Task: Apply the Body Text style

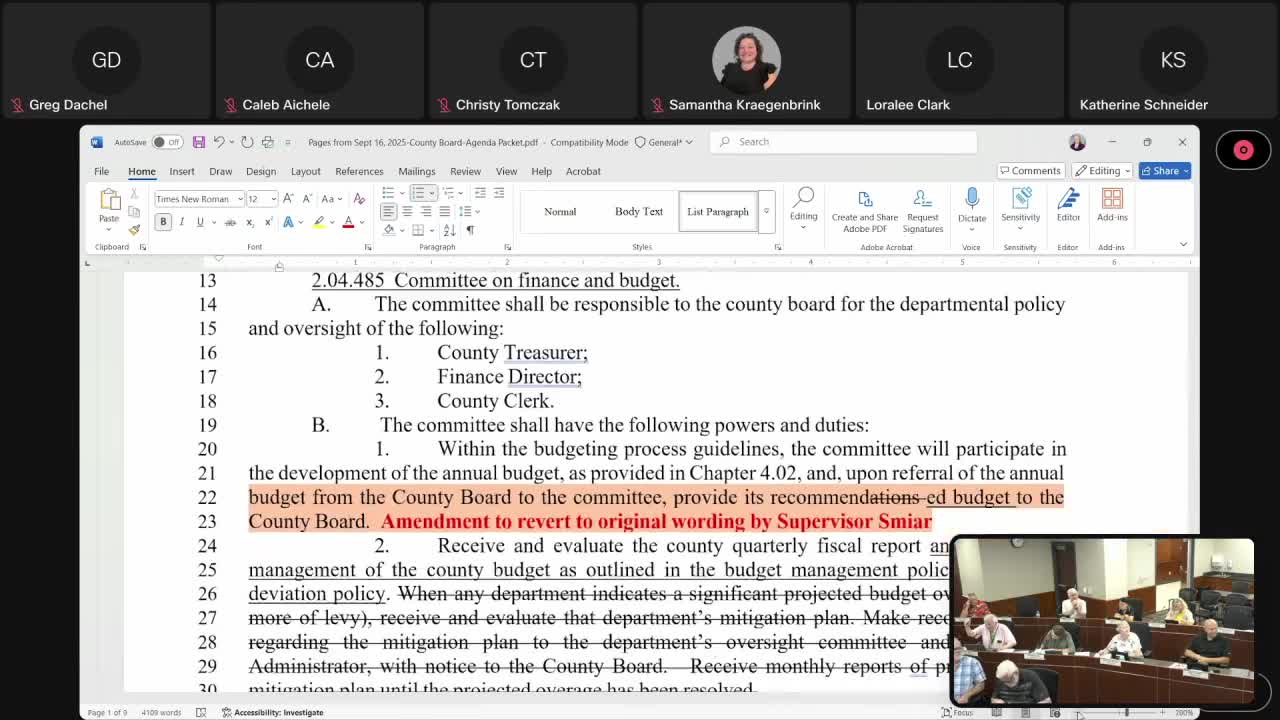Action: 639,211
